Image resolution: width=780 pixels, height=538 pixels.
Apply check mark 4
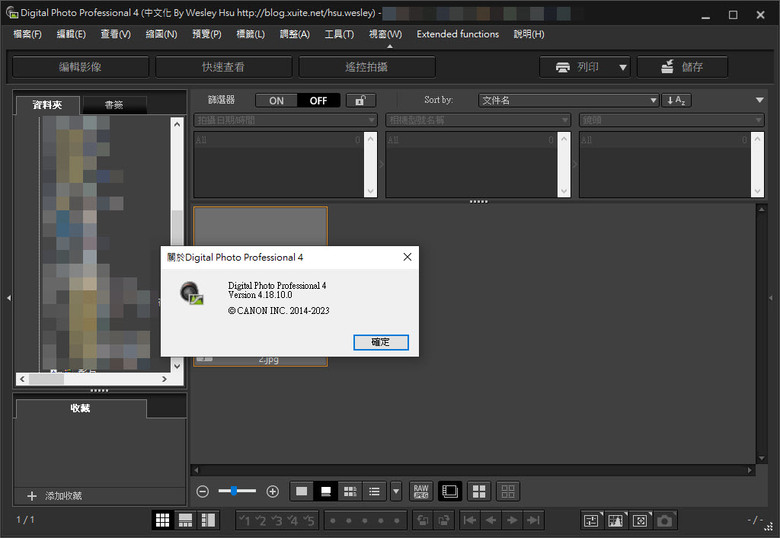[x=292, y=521]
